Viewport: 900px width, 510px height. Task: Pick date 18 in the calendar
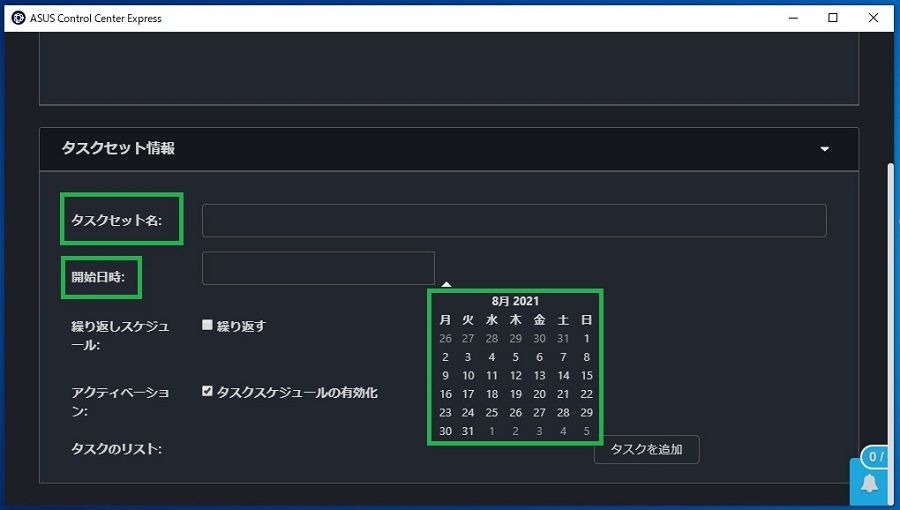492,394
